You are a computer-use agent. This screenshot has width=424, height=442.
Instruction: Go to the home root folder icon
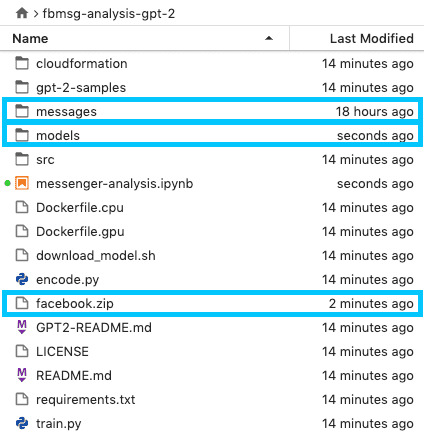[x=22, y=13]
